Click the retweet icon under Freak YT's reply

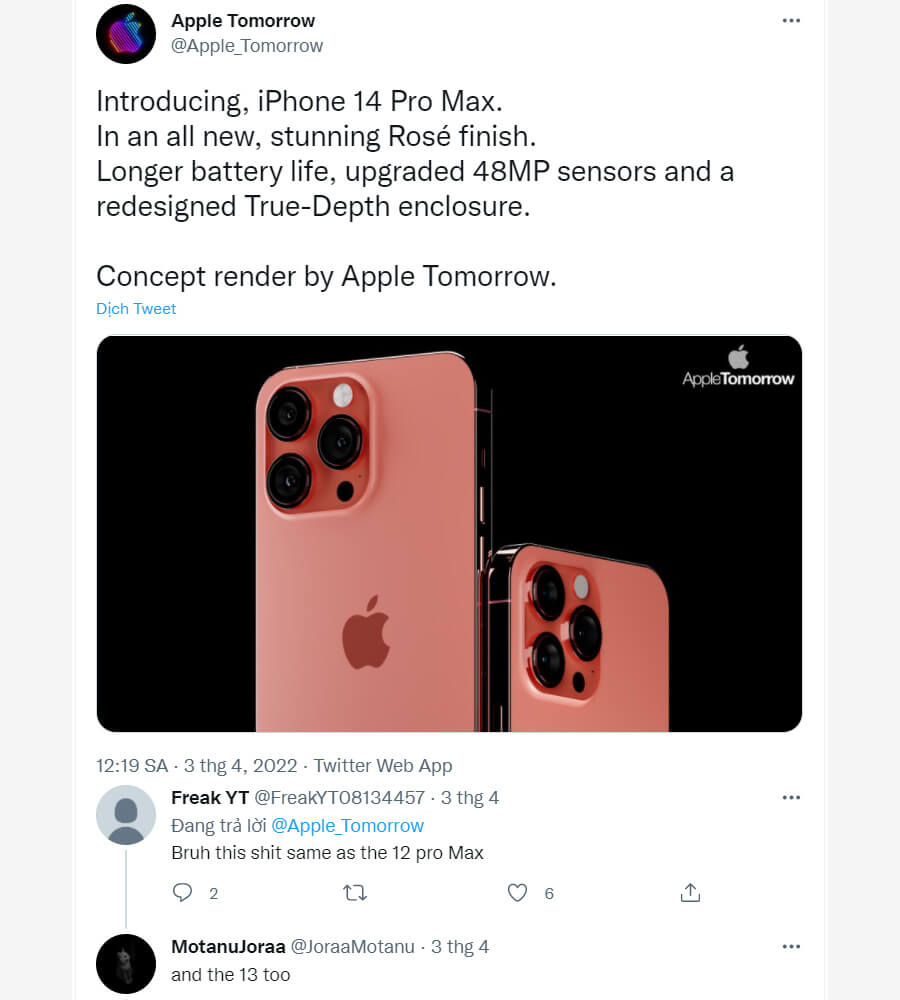click(x=355, y=892)
